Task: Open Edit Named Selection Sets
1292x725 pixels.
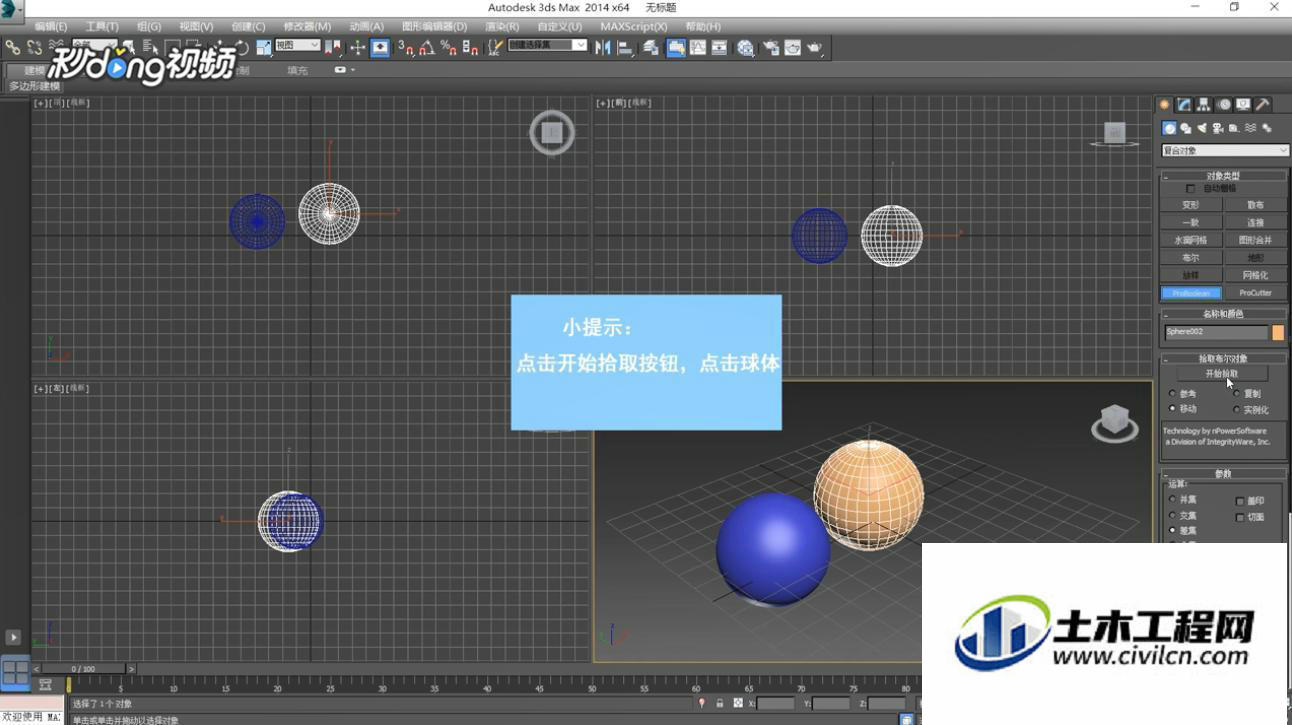Action: click(x=495, y=47)
